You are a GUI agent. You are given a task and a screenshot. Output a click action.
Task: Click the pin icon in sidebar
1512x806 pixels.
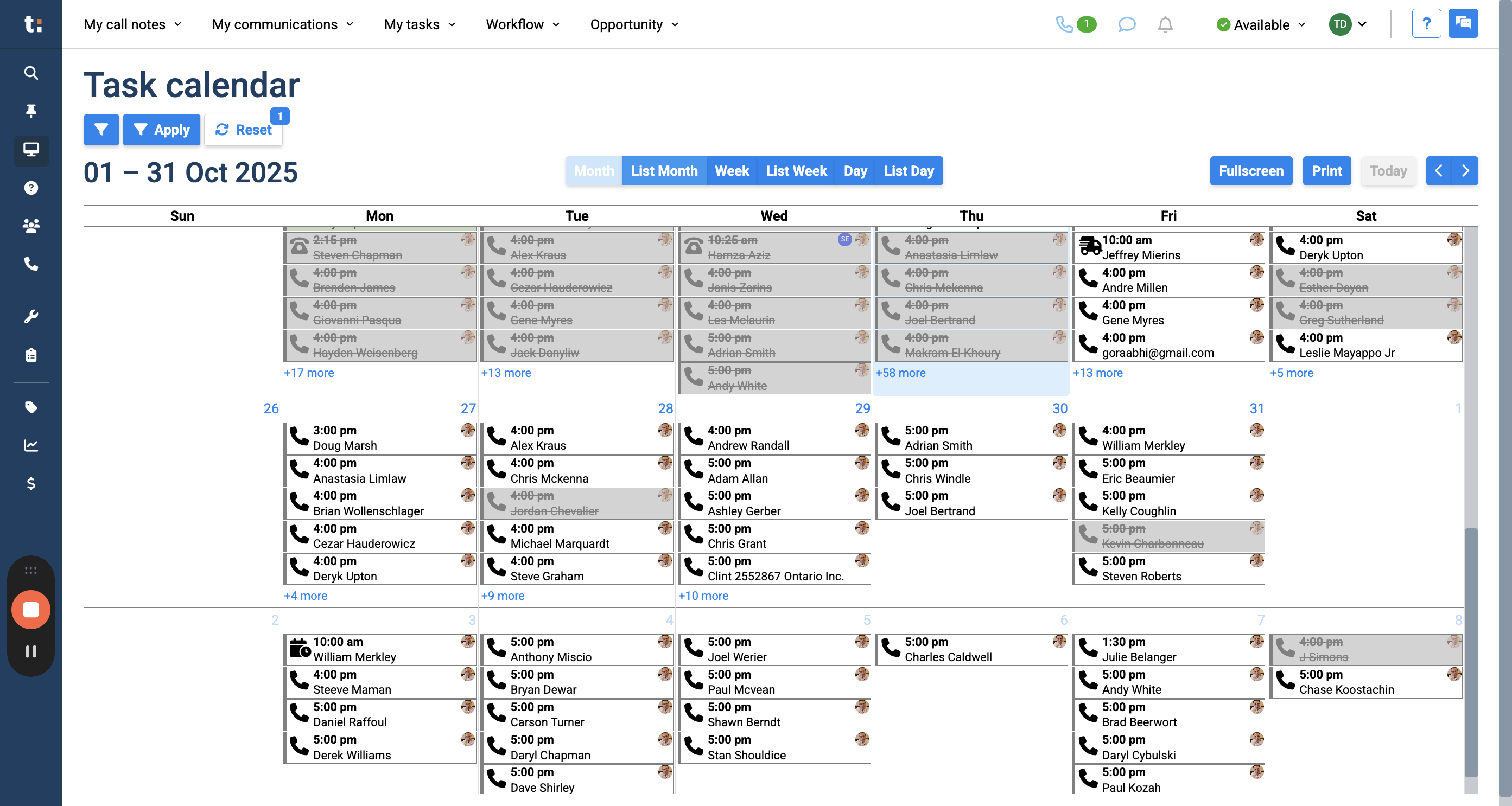[x=31, y=111]
